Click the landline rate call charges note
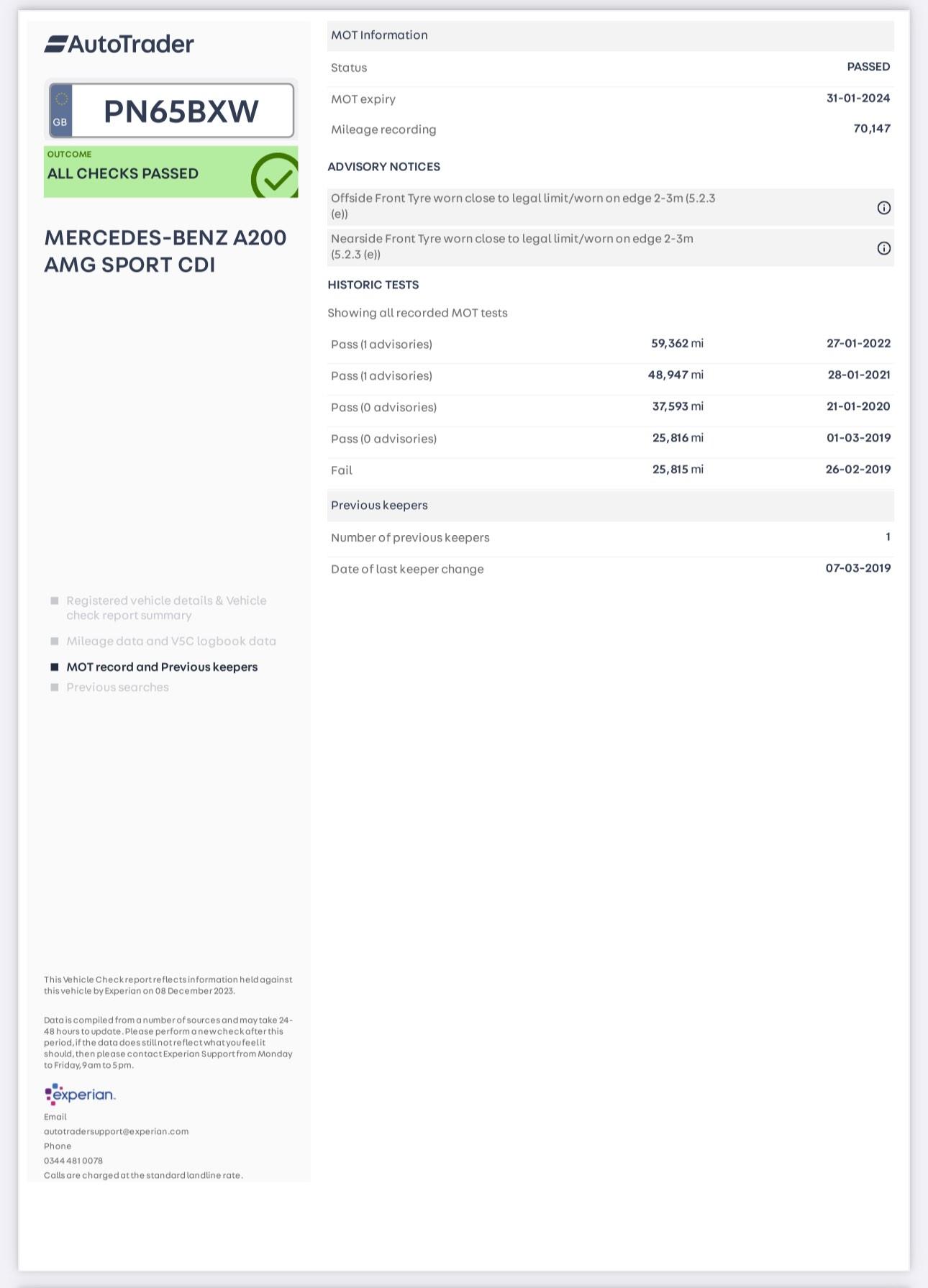This screenshot has width=928, height=1288. (x=143, y=1175)
